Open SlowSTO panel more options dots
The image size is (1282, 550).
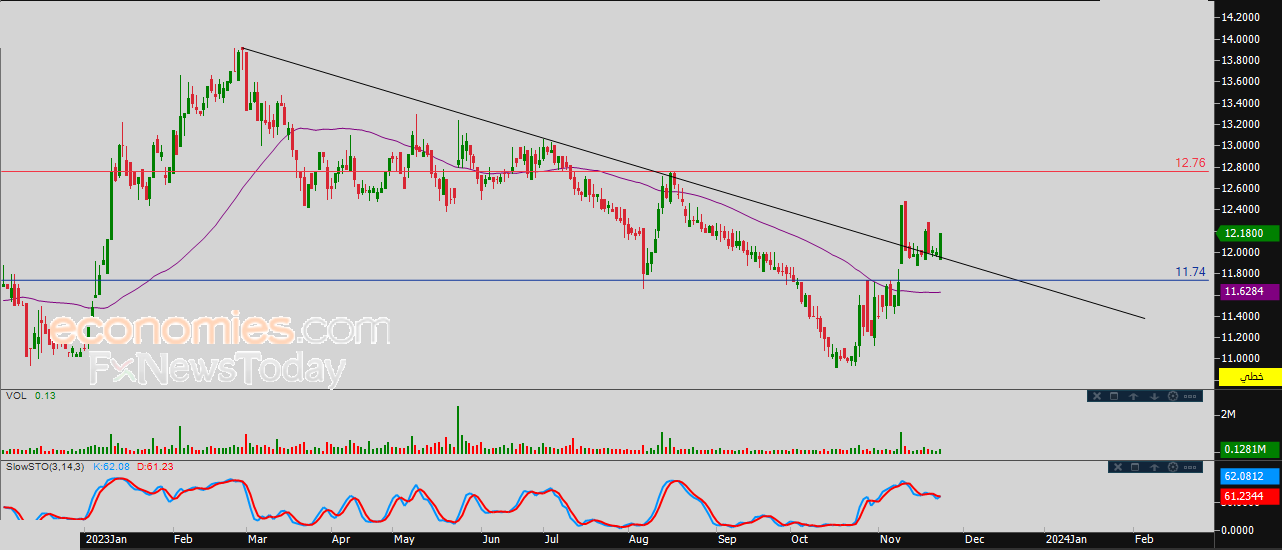(1190, 467)
